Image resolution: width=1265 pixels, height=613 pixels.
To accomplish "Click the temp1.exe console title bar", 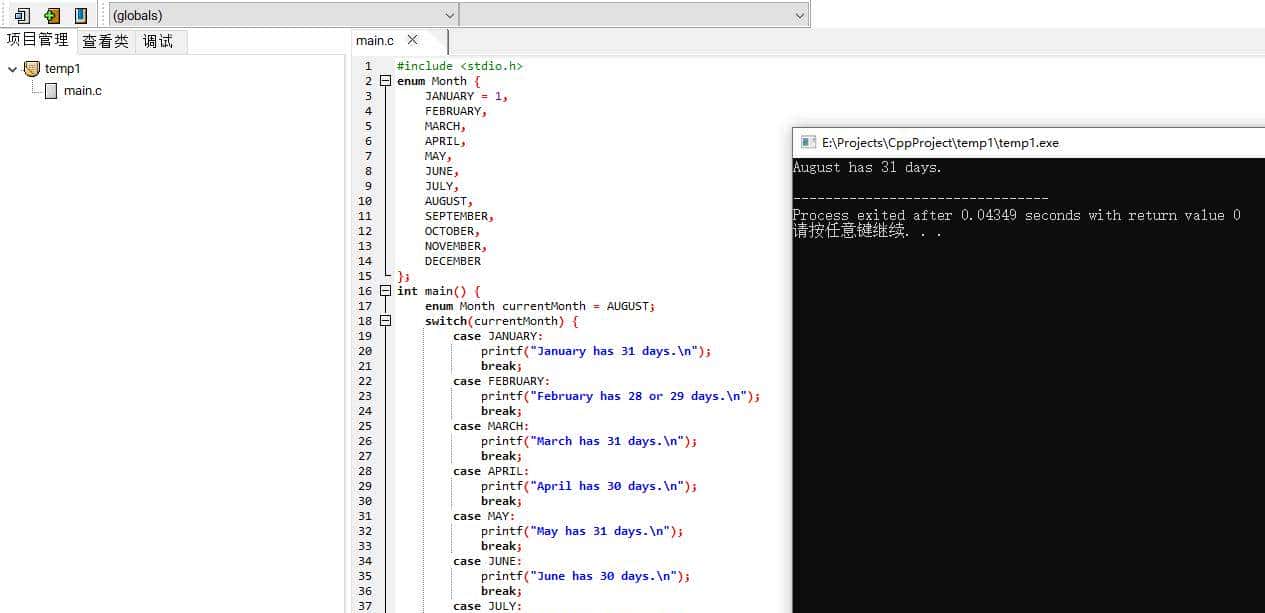I will pos(1000,143).
